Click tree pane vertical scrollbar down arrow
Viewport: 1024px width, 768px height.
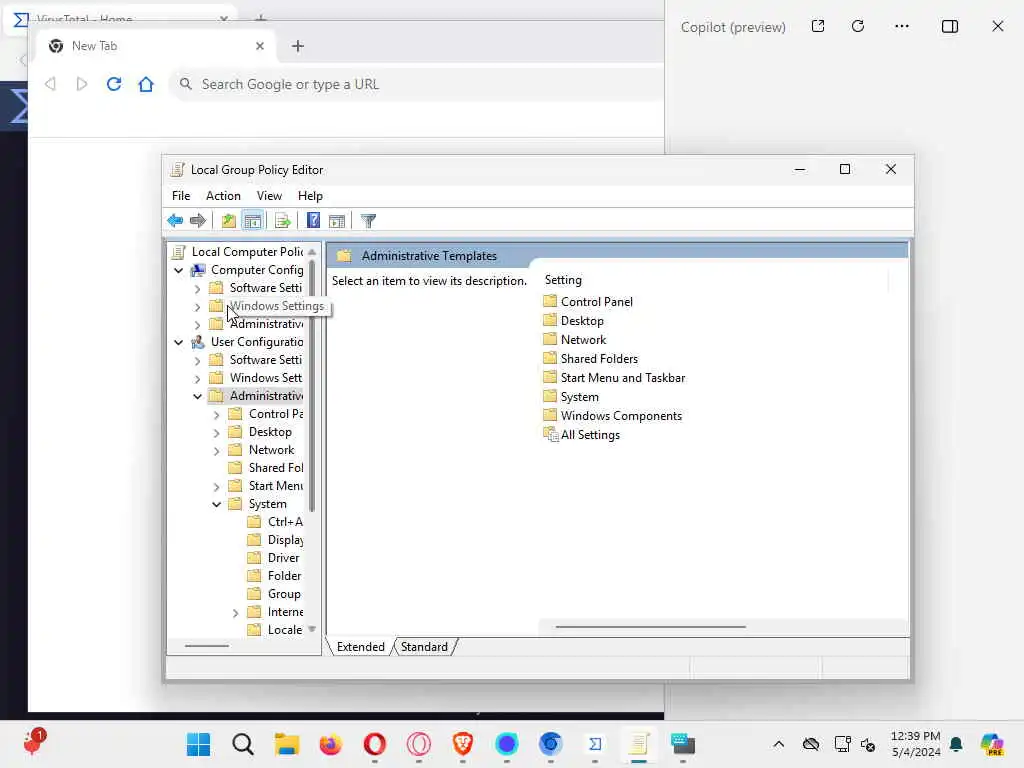312,630
